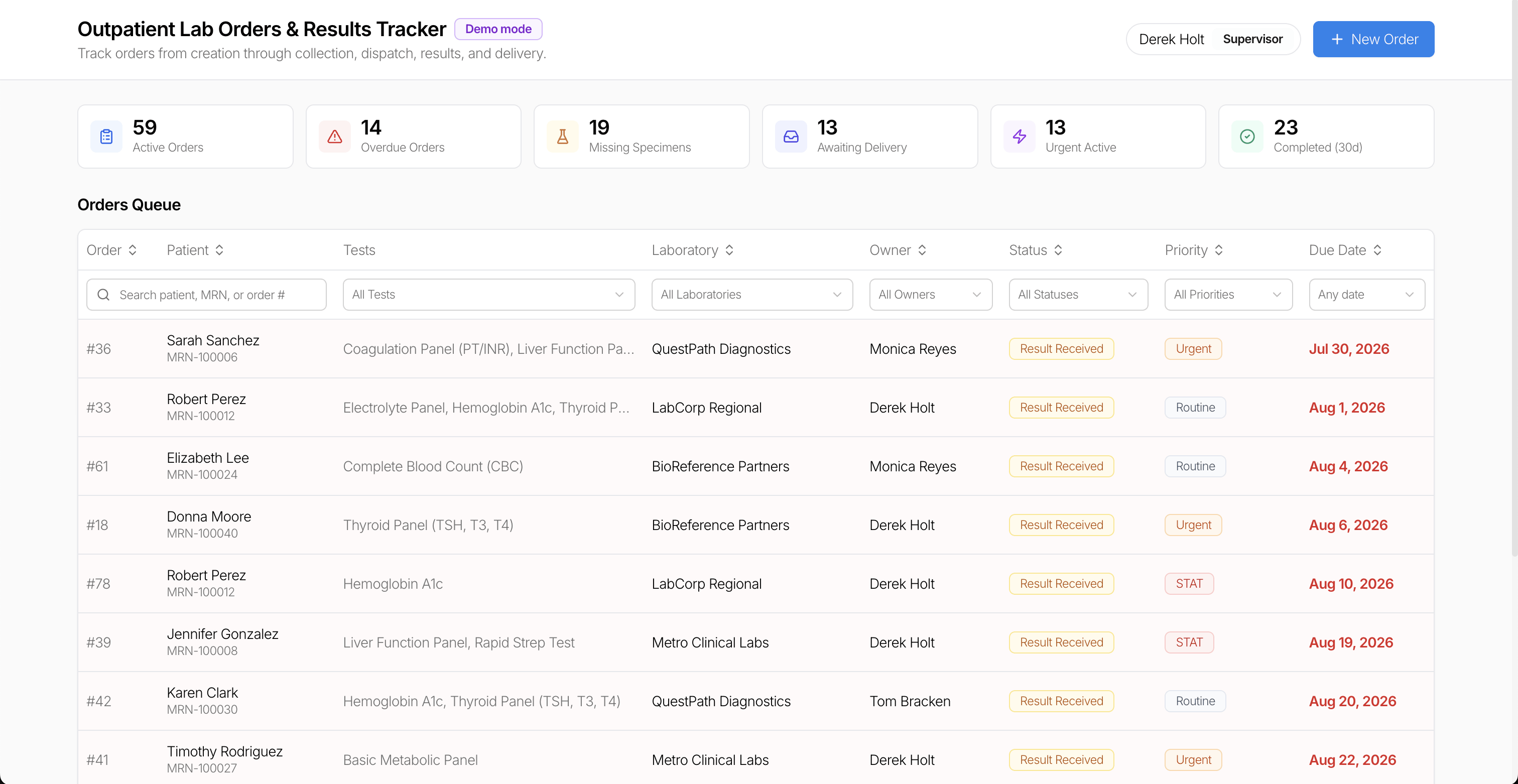
Task: Click the Completed (30d) checkmark icon
Action: (x=1247, y=137)
